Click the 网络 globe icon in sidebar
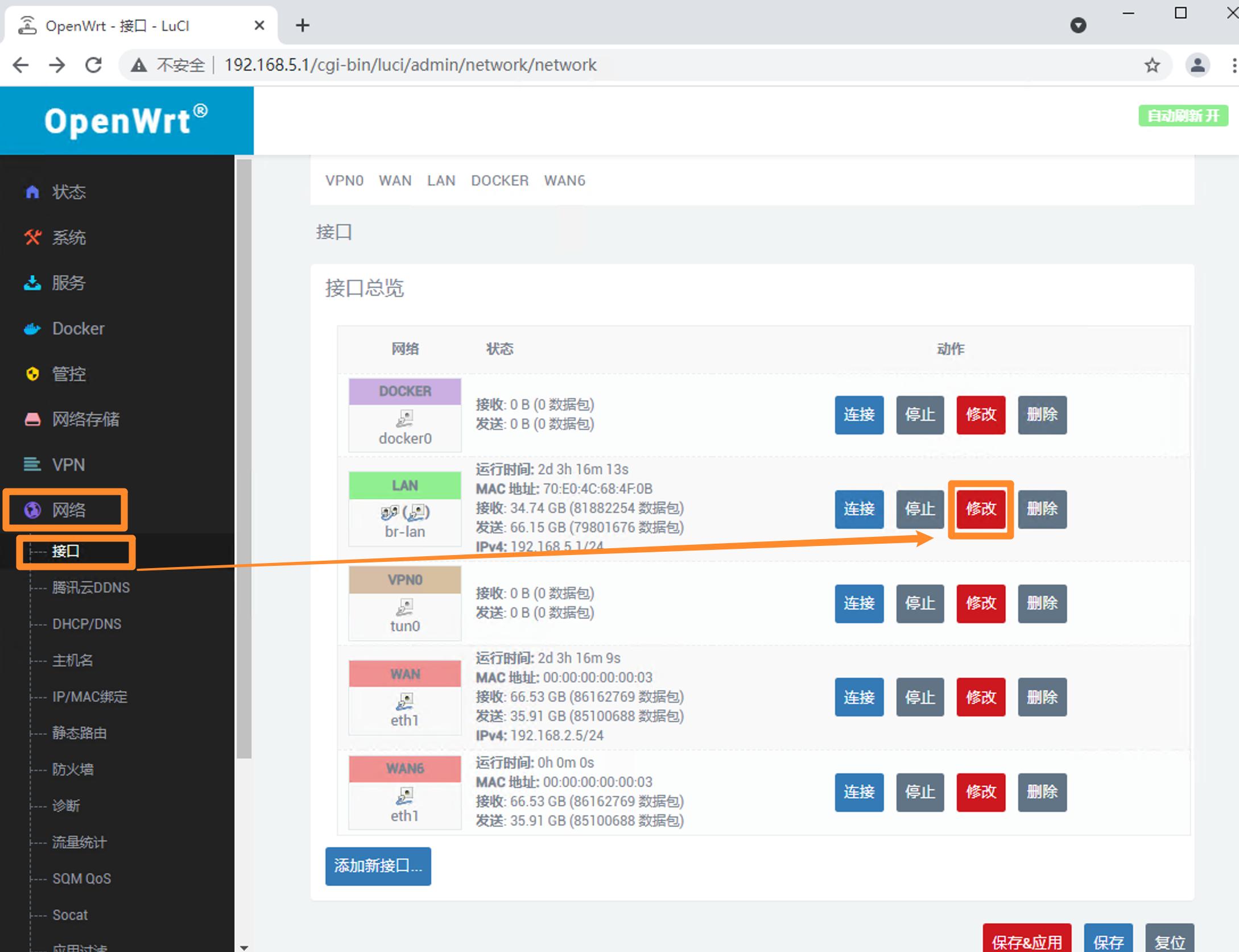The height and width of the screenshot is (952, 1239). (x=32, y=510)
